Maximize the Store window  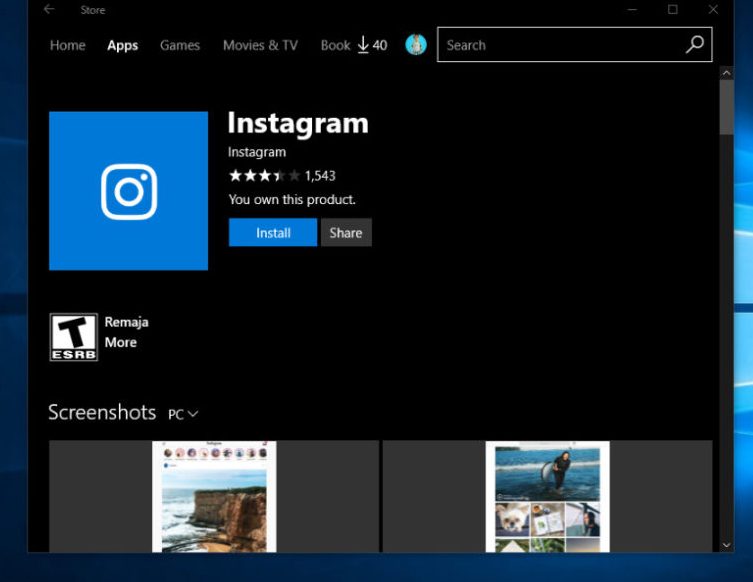click(x=673, y=9)
